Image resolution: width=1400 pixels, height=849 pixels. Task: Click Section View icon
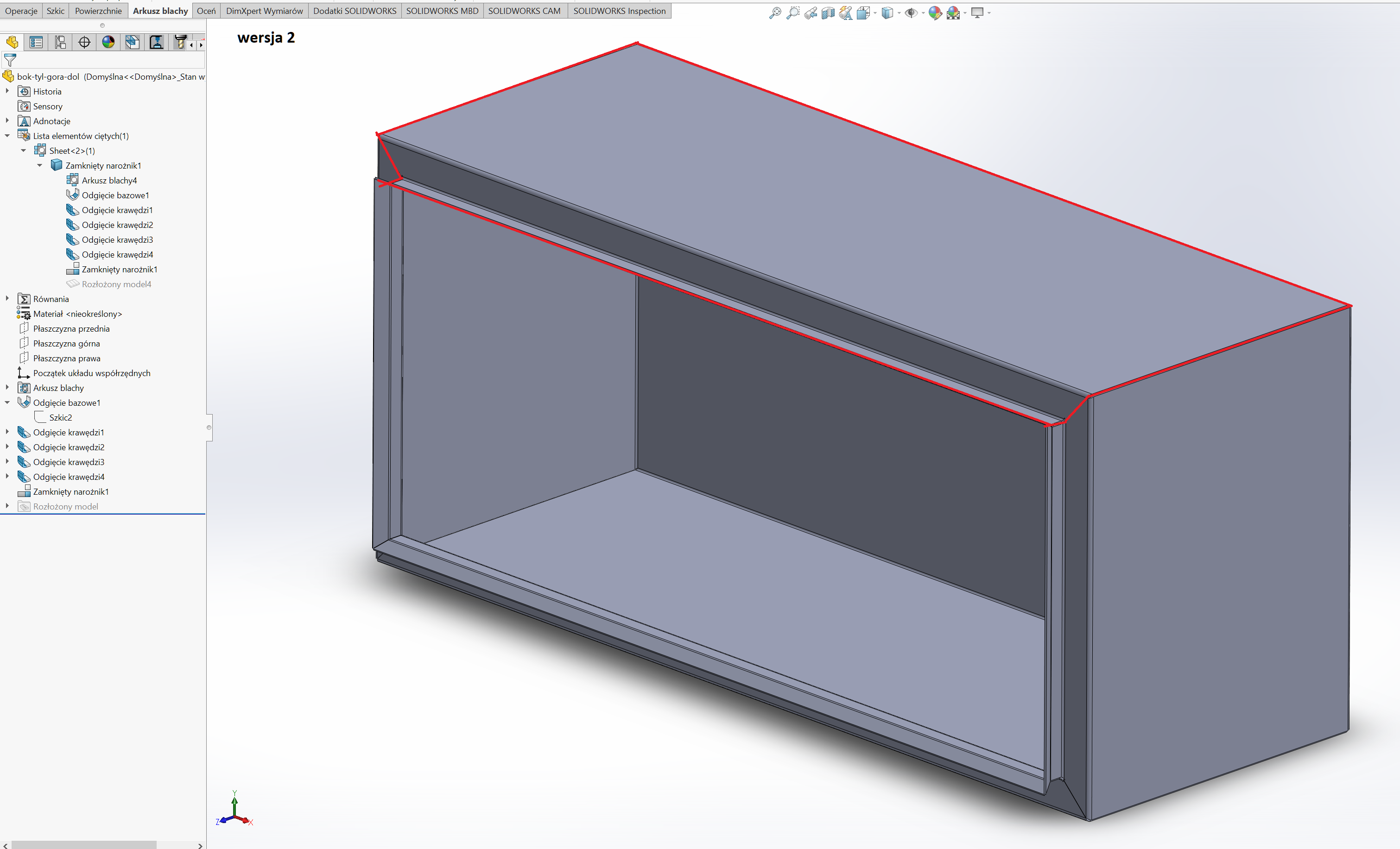829,13
